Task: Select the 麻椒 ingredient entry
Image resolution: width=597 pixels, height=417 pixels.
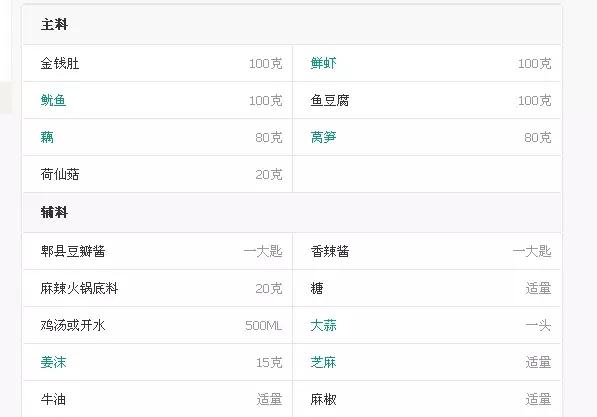Action: coord(323,399)
